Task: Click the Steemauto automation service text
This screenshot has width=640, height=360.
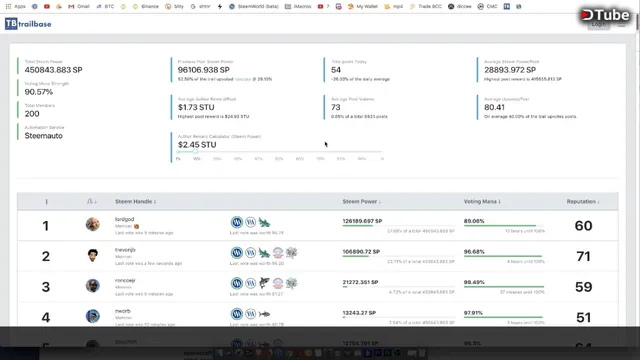Action: point(43,136)
